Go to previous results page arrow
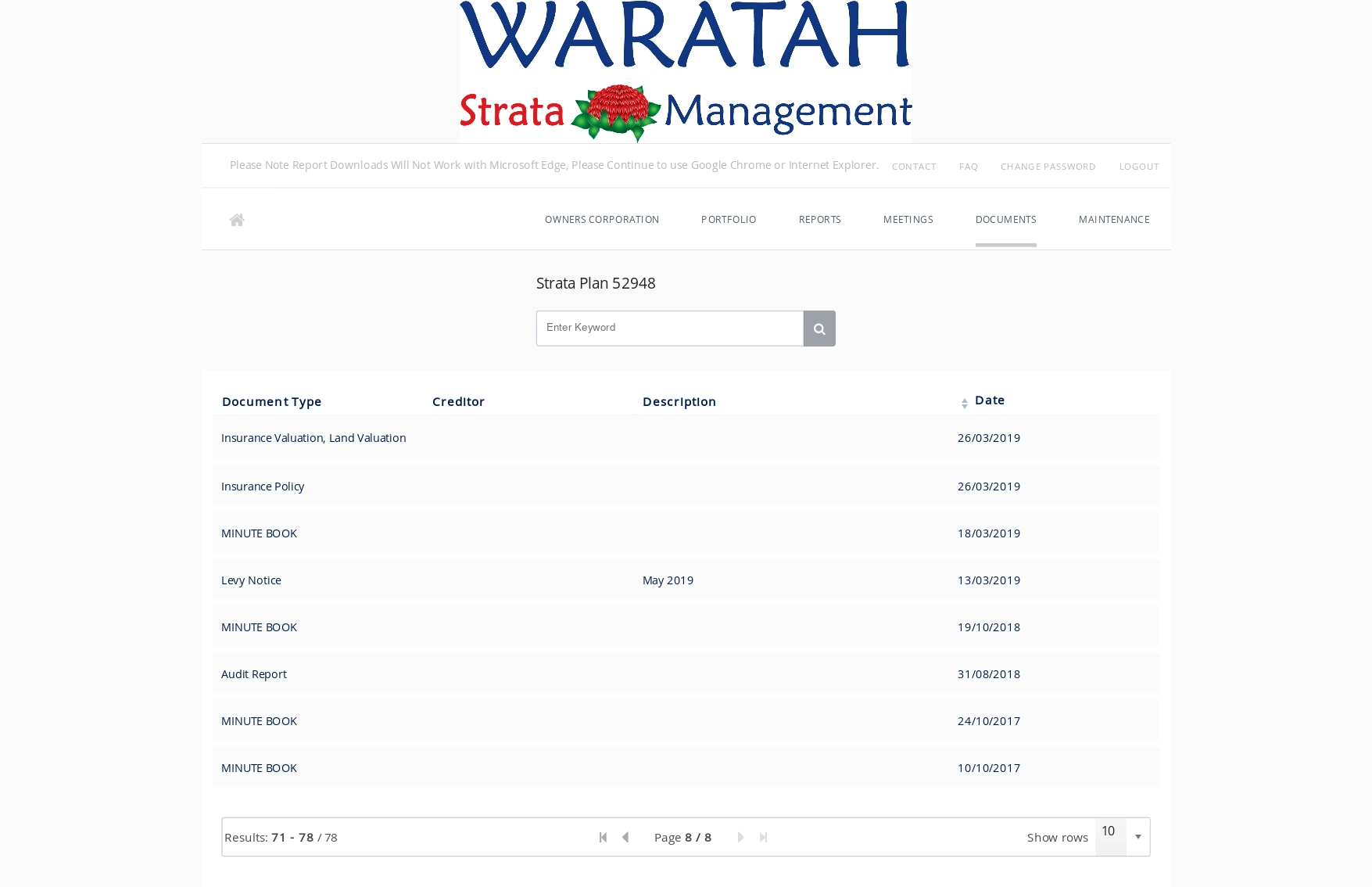The height and width of the screenshot is (887, 1372). [x=625, y=837]
